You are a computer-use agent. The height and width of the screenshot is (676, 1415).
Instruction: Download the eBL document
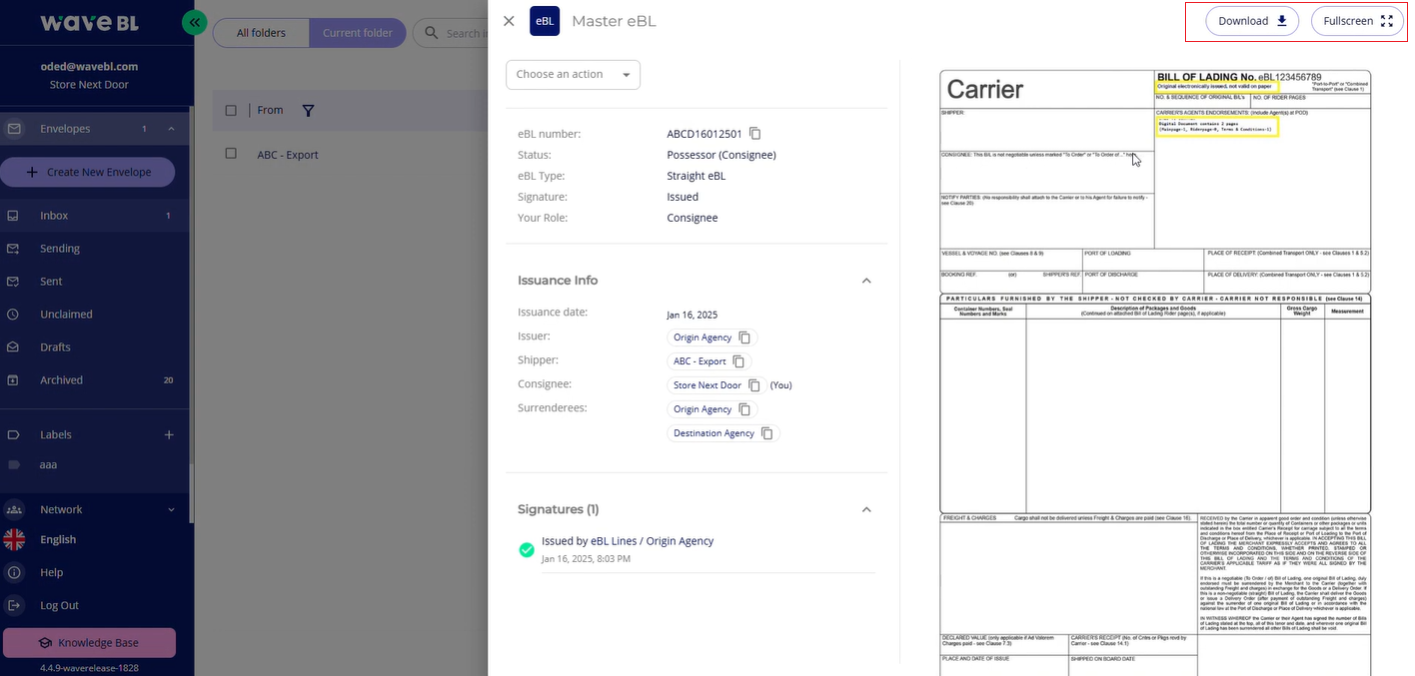[x=1252, y=21]
